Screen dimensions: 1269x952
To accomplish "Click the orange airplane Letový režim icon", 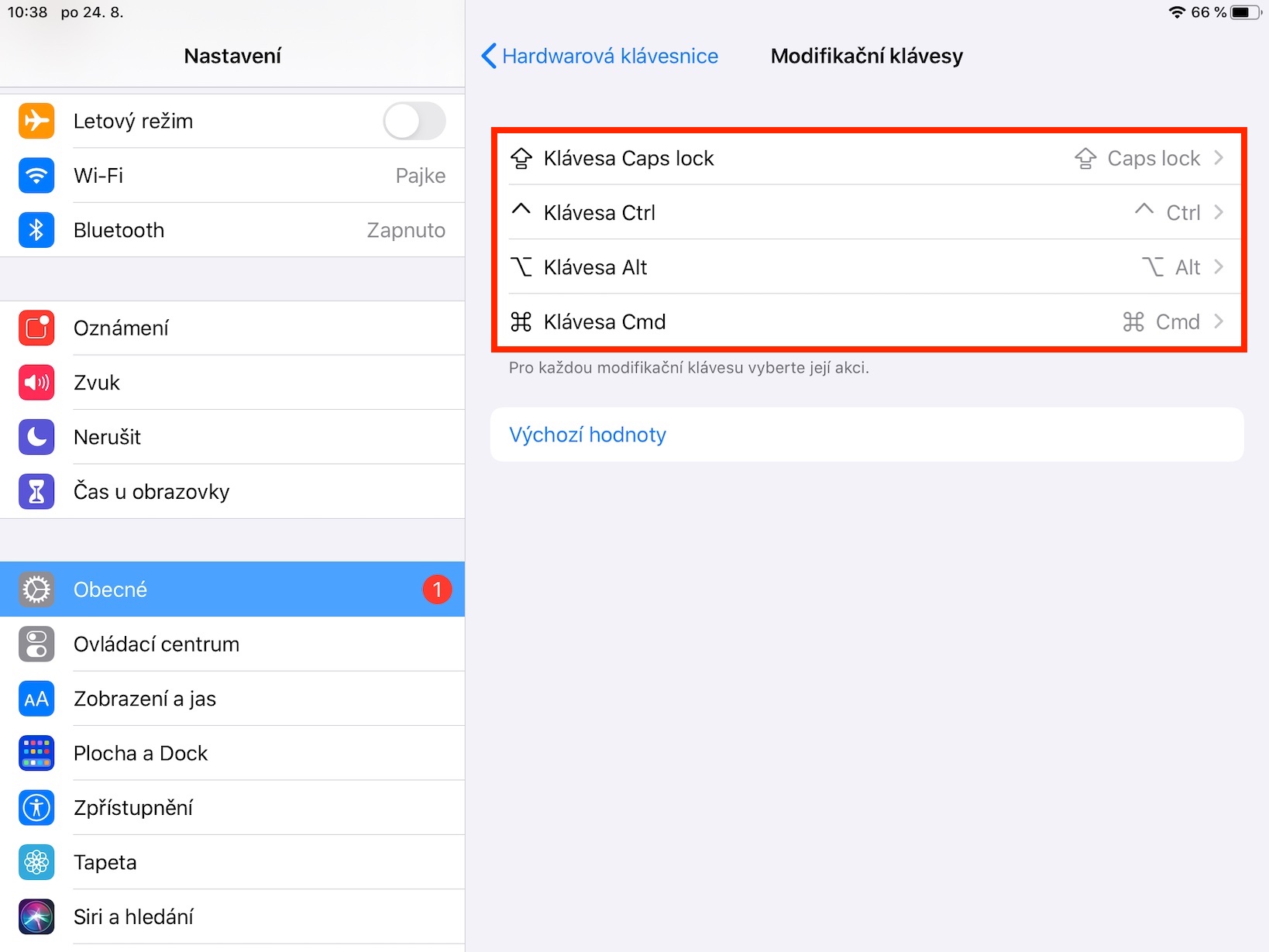I will pyautogui.click(x=36, y=121).
